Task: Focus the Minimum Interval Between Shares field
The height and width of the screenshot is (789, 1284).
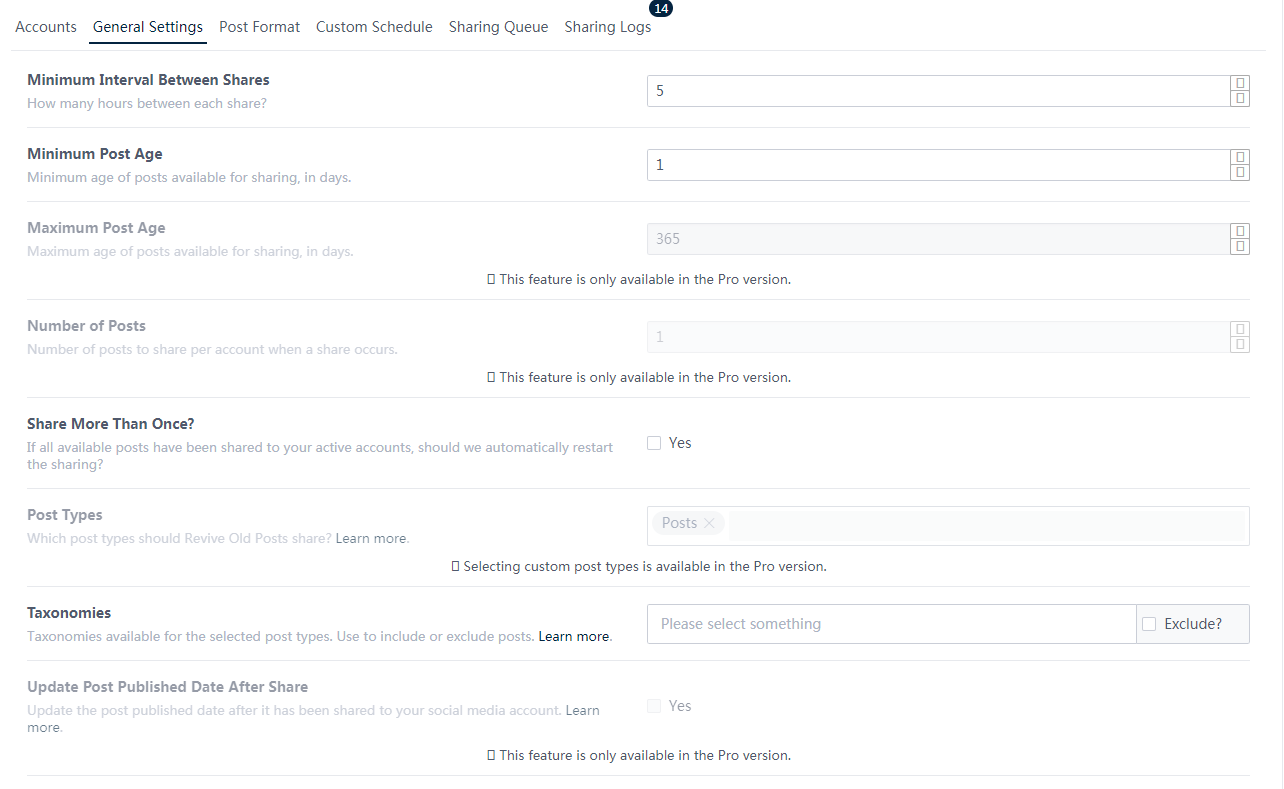Action: coord(937,91)
